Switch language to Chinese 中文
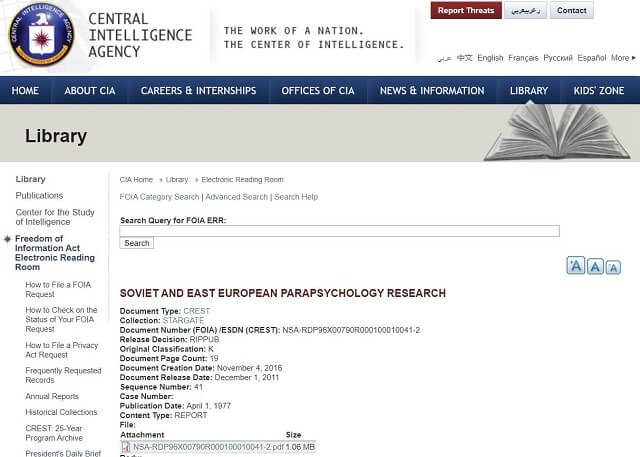 click(x=464, y=58)
